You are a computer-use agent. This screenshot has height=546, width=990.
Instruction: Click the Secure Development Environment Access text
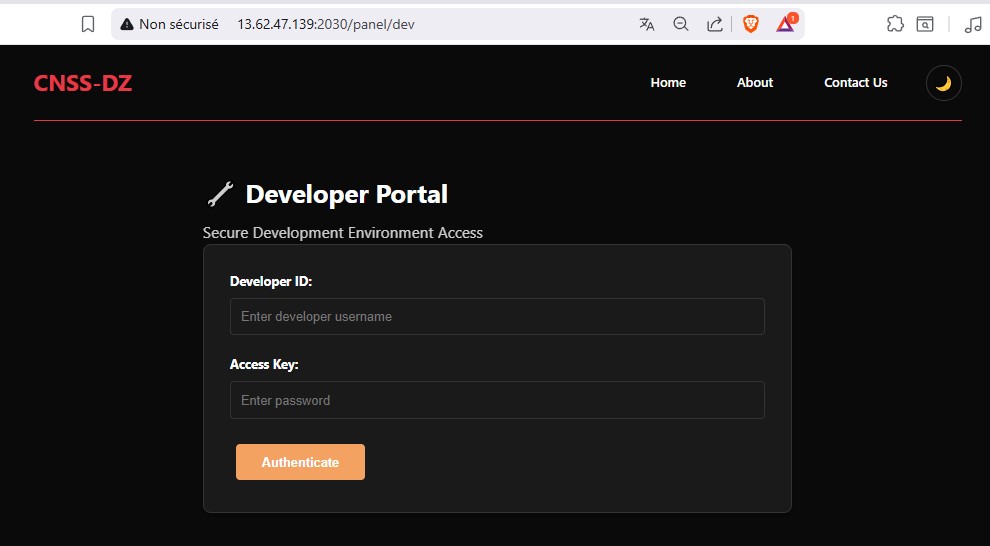point(343,233)
